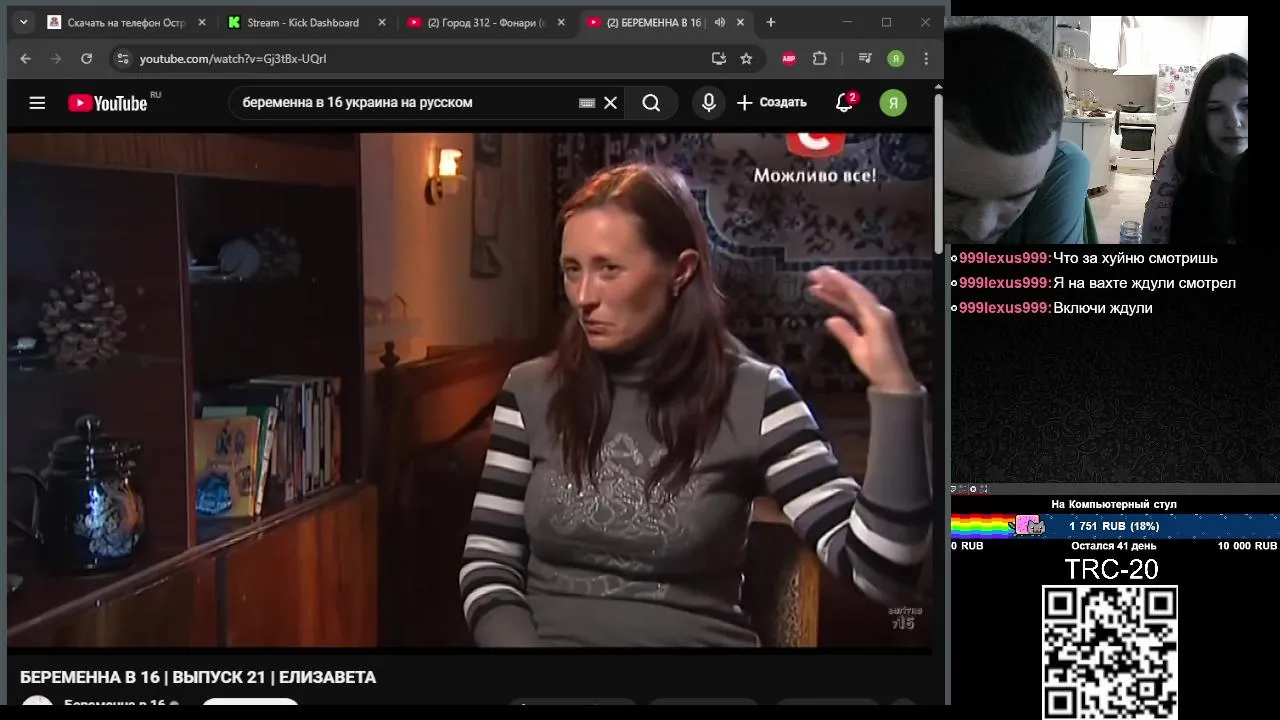Click chat message 'Включи ждули'
This screenshot has height=720, width=1280.
point(1102,308)
